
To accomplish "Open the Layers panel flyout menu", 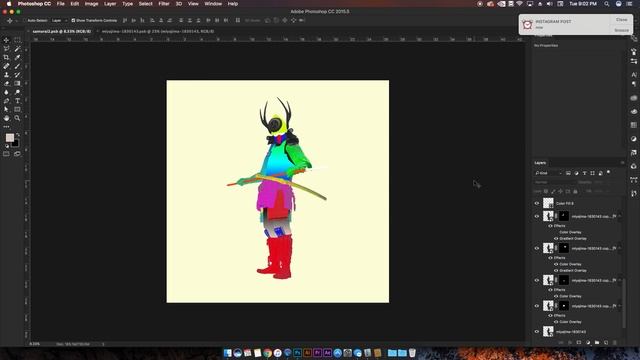I will tap(622, 162).
